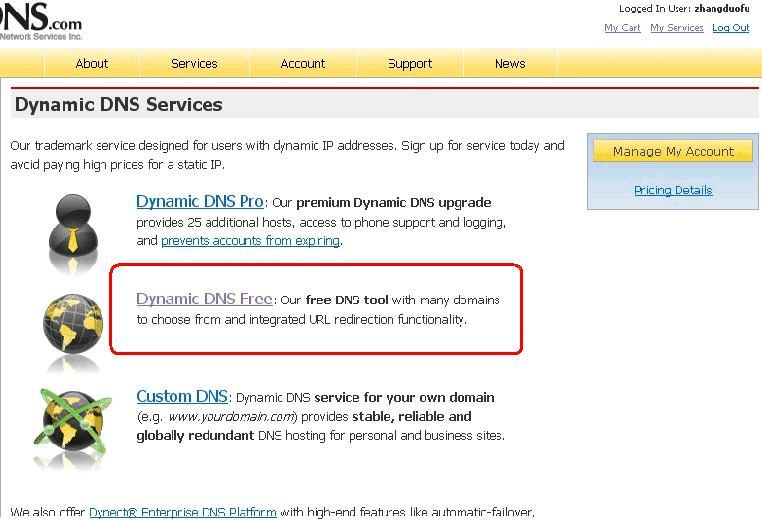762x520 pixels.
Task: Visit the Dynect Enterprise DNS Platform link
Action: pos(182,512)
